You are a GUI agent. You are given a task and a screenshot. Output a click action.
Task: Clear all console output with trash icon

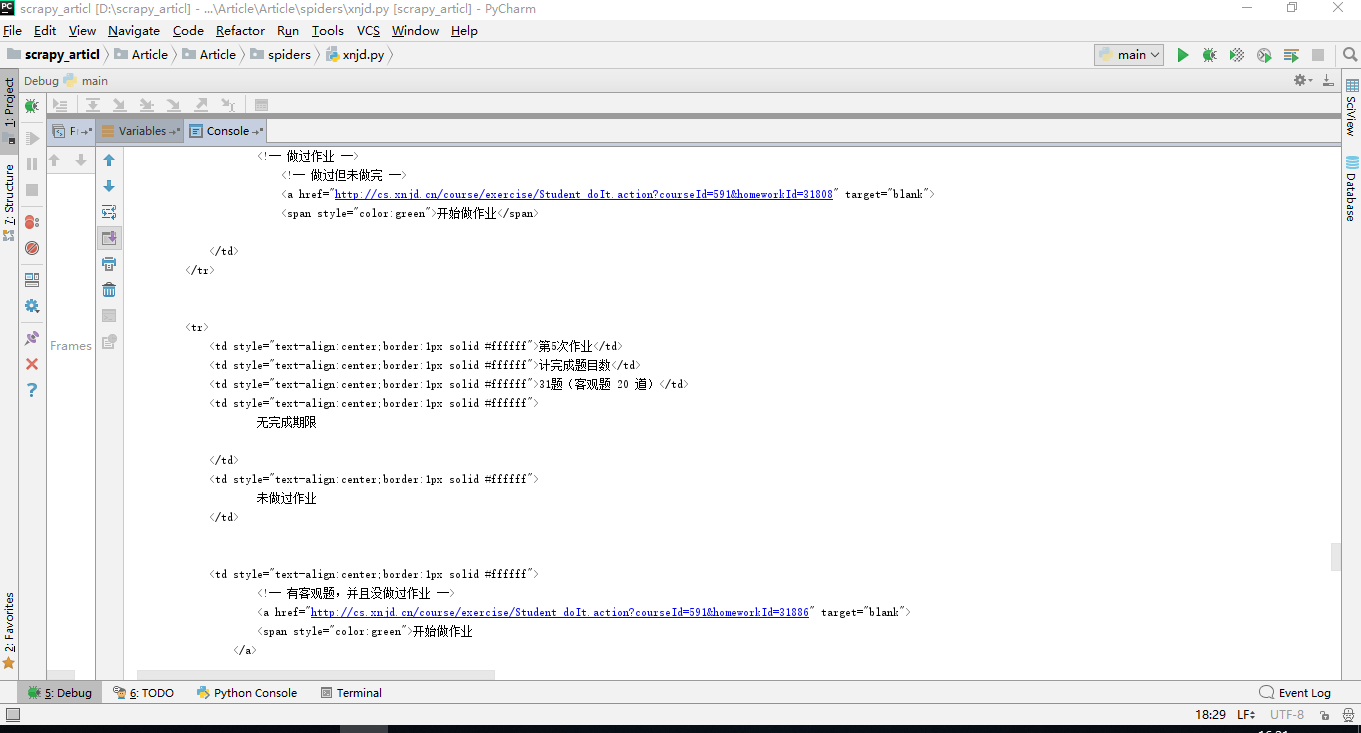pos(109,290)
